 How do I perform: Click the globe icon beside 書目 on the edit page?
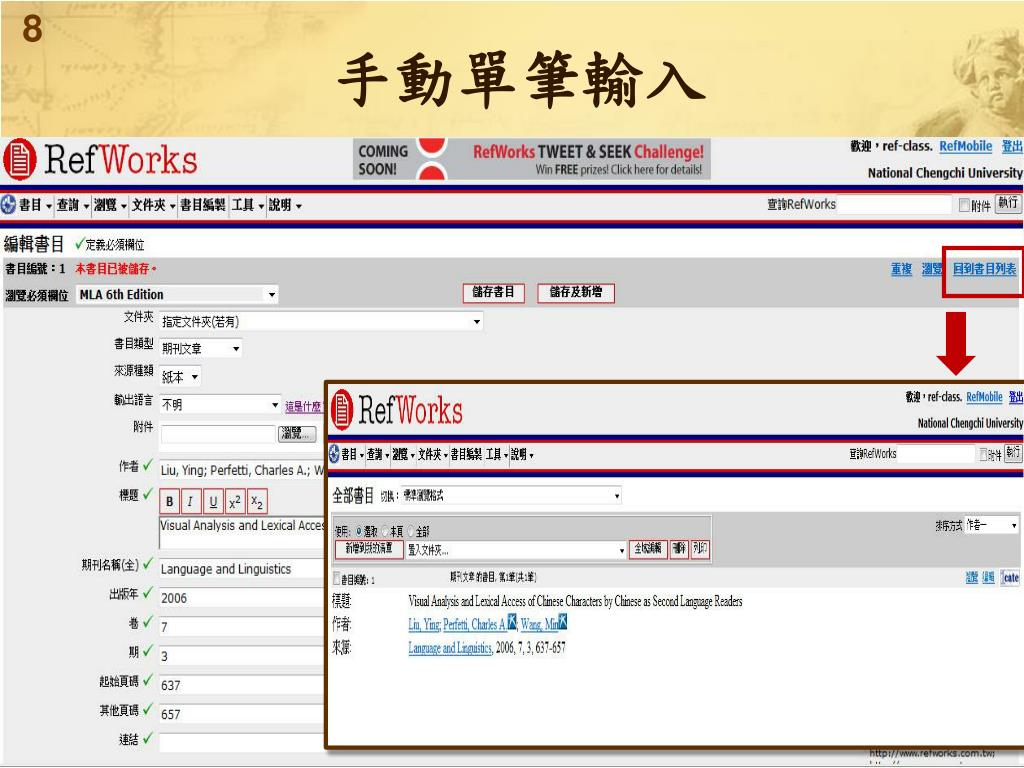[8, 205]
